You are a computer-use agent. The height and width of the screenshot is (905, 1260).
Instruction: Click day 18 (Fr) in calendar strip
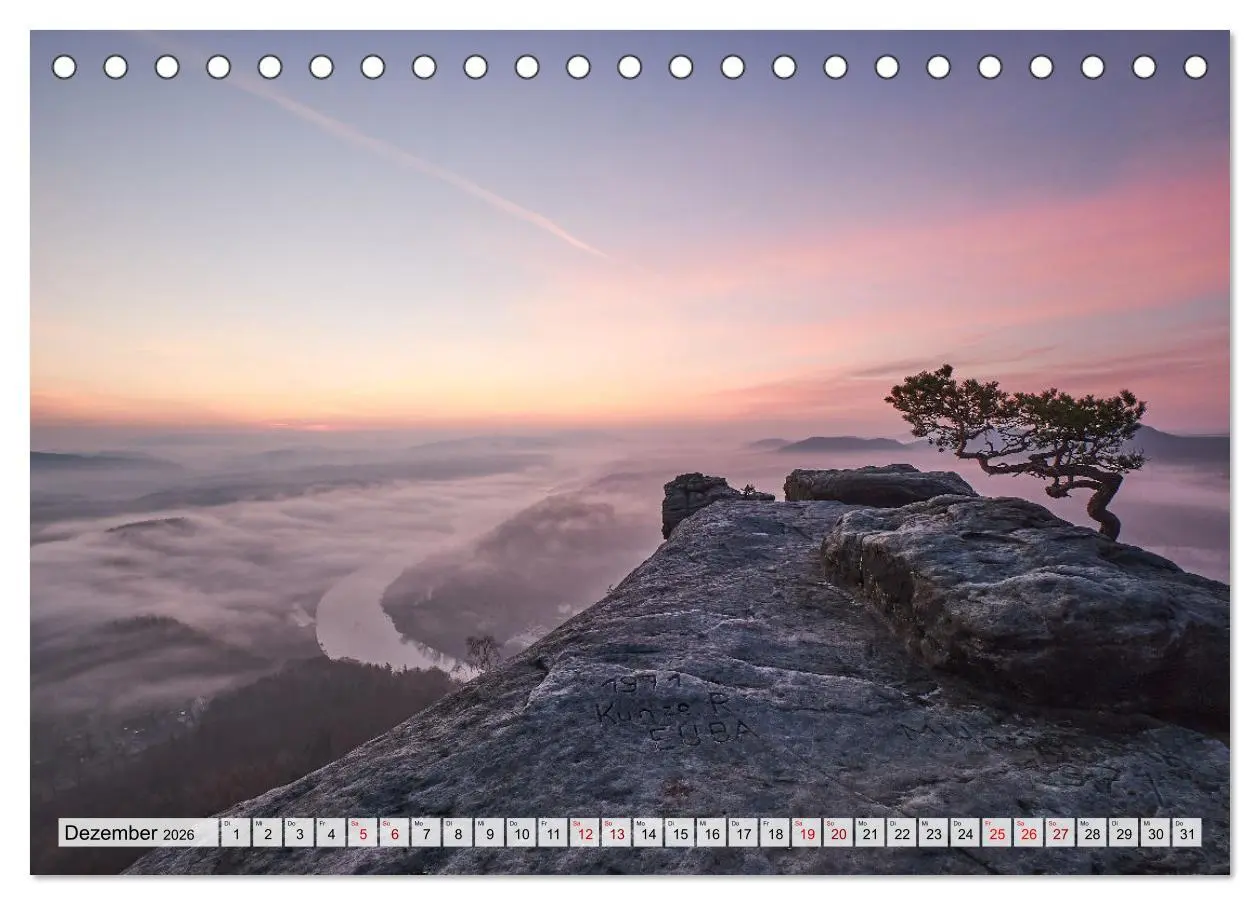click(774, 833)
